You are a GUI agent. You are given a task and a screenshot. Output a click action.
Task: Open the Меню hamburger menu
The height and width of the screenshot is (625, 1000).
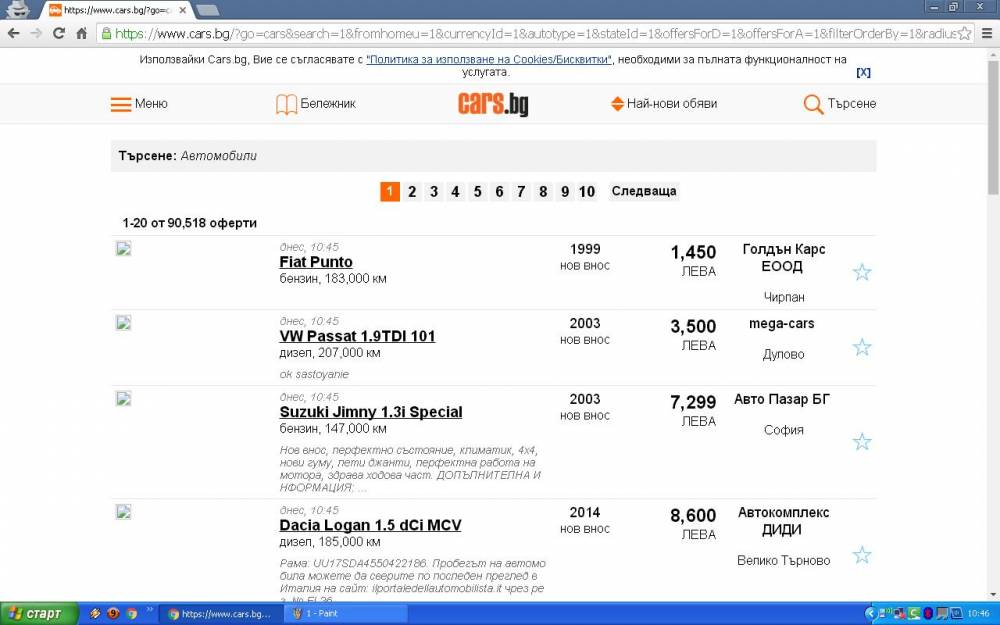pos(139,104)
